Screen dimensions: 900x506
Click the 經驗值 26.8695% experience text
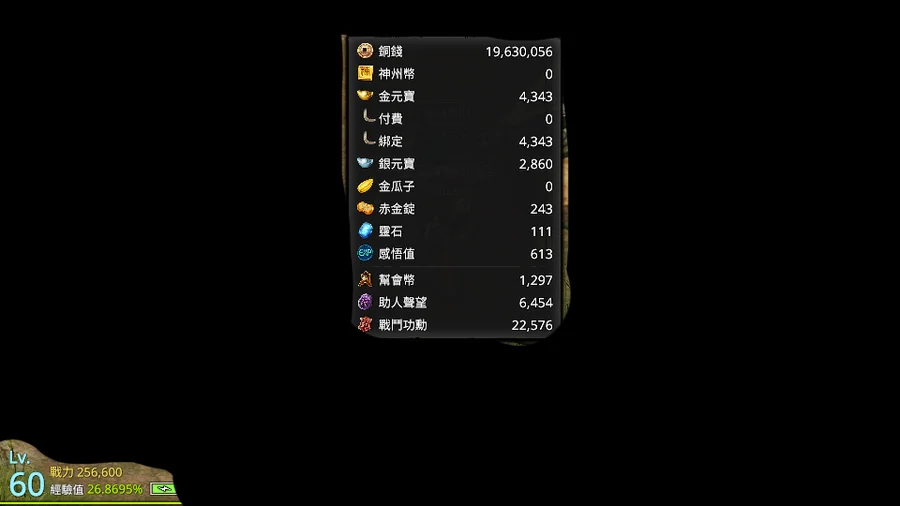(x=96, y=489)
